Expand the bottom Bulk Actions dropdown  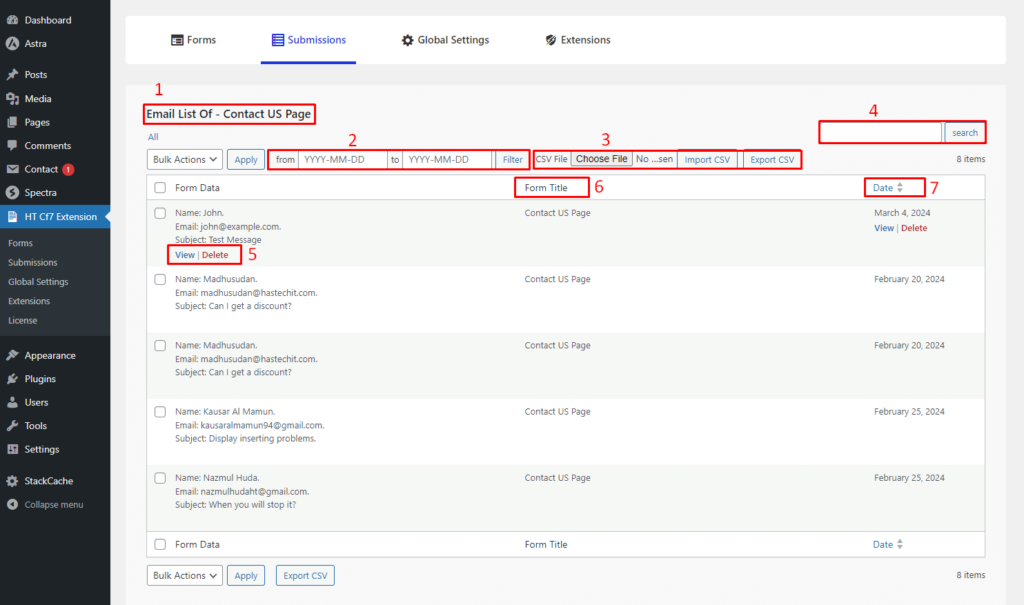pos(184,575)
